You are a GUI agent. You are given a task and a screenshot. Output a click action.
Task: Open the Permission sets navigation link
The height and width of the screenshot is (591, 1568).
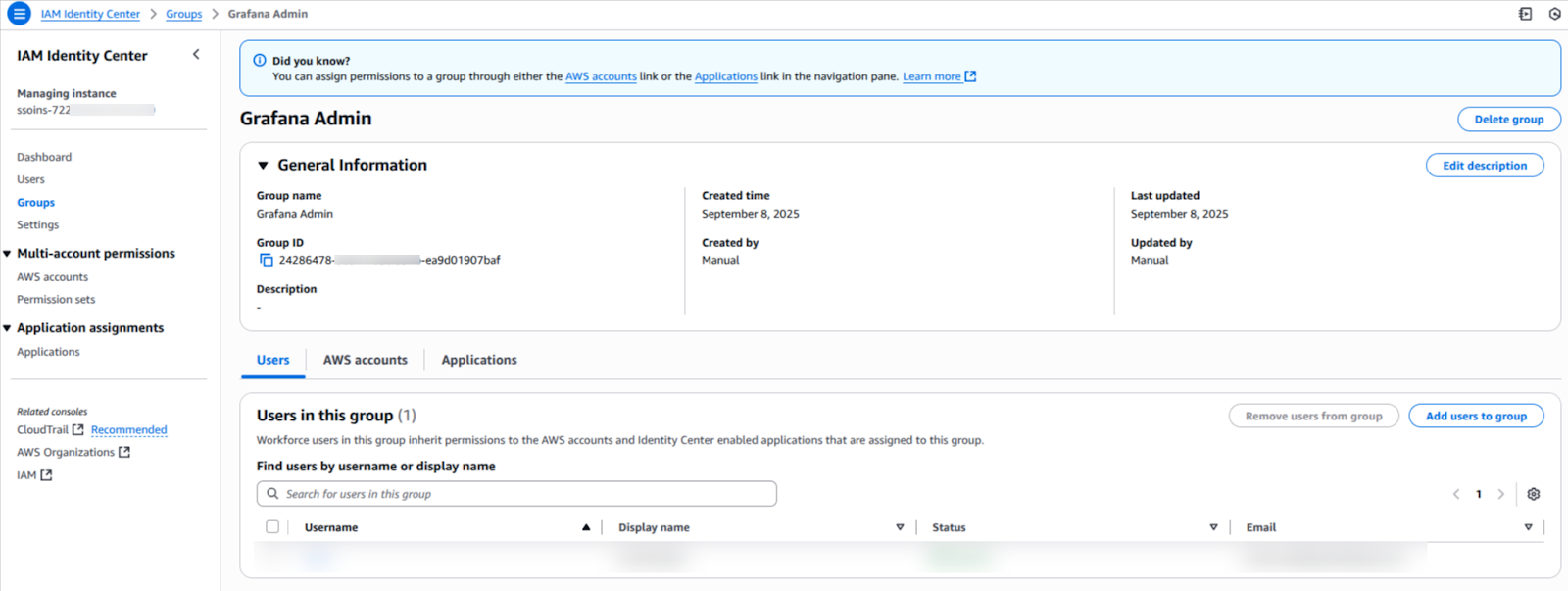56,300
